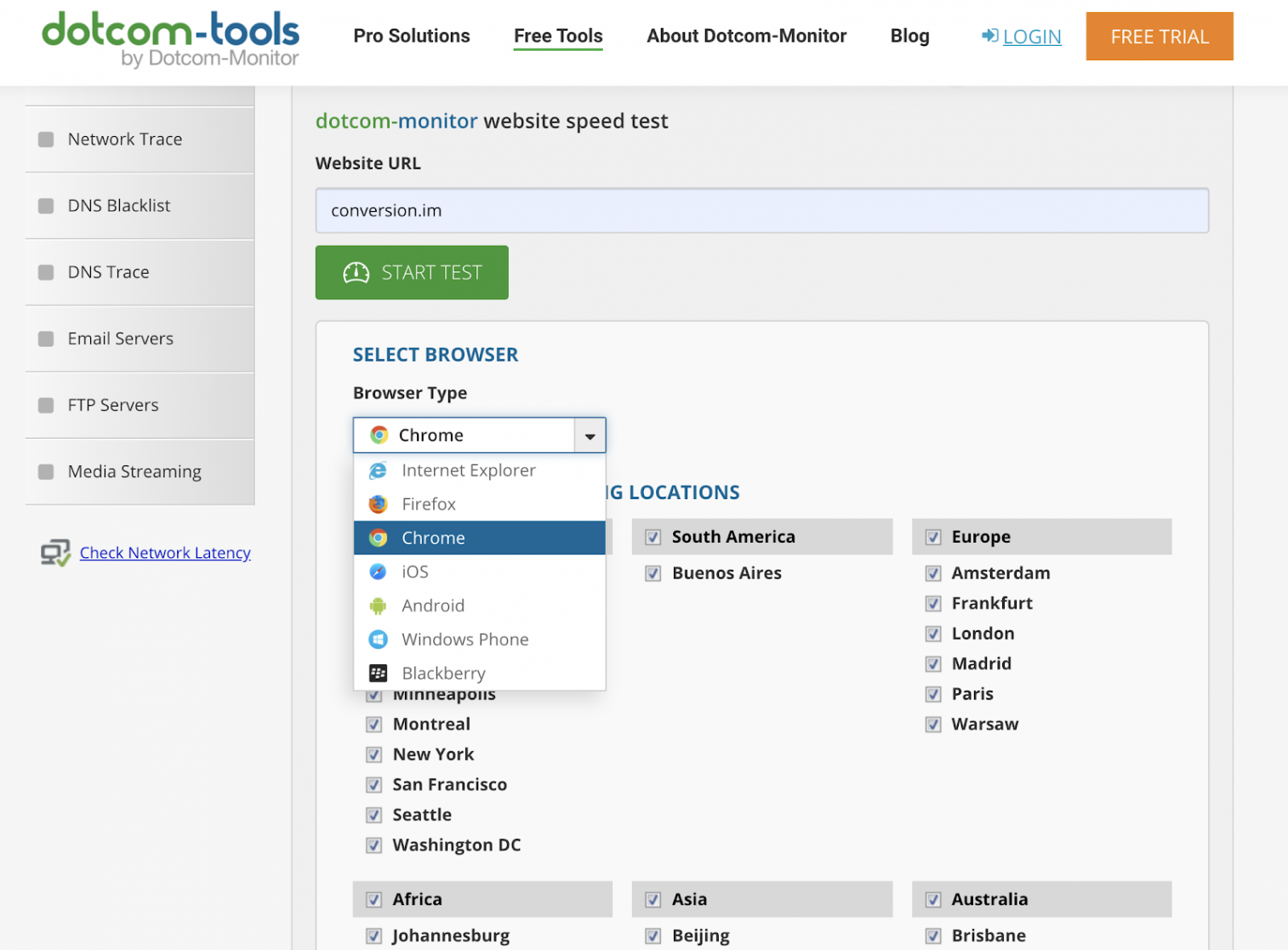Screen dimensions: 1288x950
Task: Click the Android robot icon
Action: [379, 606]
